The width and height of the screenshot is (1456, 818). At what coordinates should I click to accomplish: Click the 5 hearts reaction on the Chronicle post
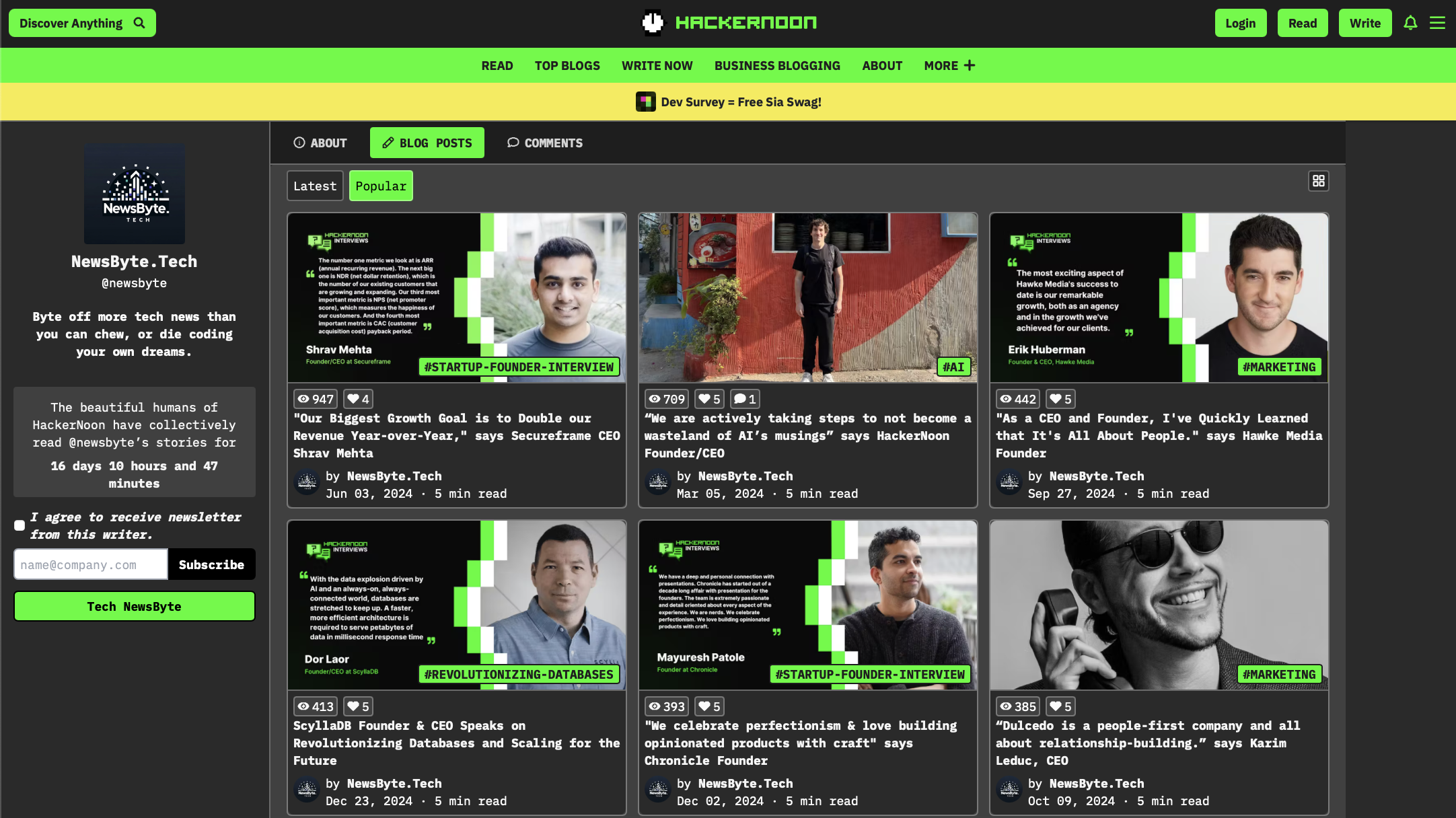coord(709,706)
